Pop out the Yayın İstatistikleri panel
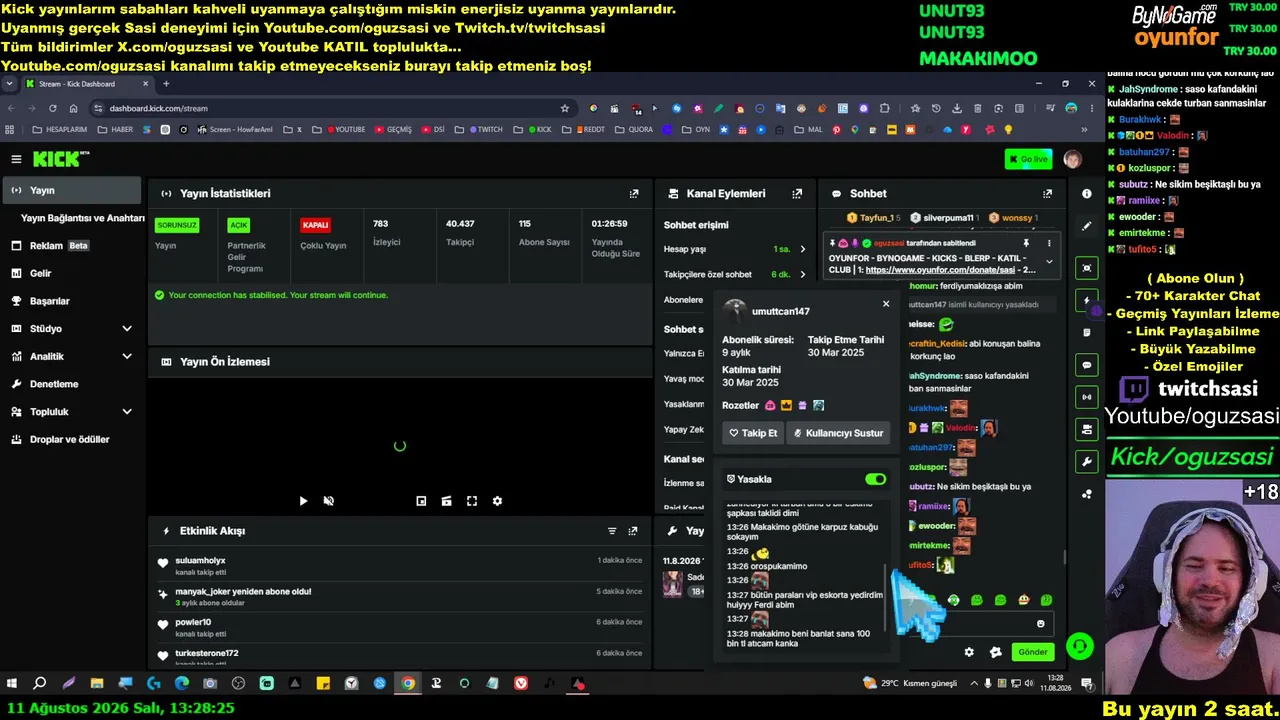Image resolution: width=1280 pixels, height=720 pixels. click(x=633, y=194)
